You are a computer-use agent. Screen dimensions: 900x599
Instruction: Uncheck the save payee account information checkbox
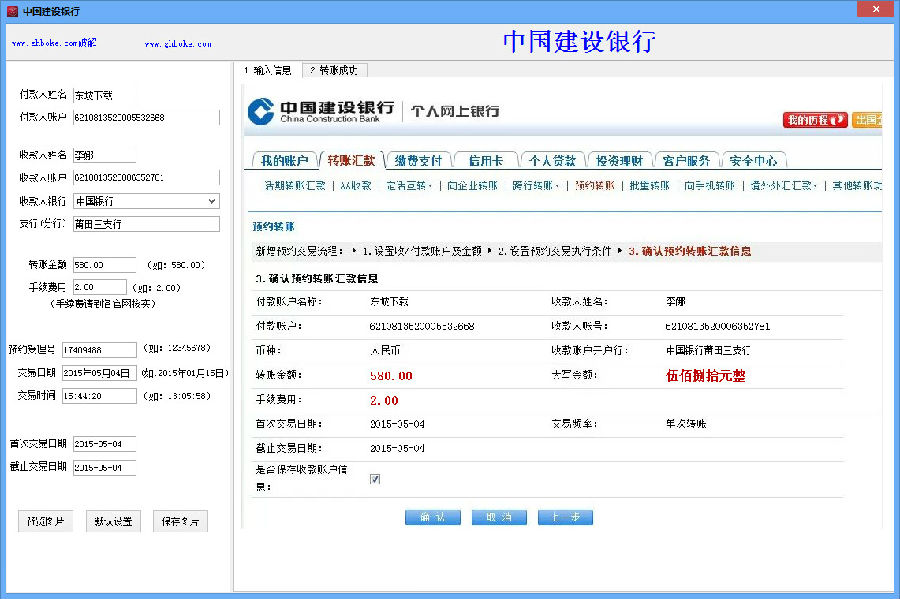(x=375, y=478)
